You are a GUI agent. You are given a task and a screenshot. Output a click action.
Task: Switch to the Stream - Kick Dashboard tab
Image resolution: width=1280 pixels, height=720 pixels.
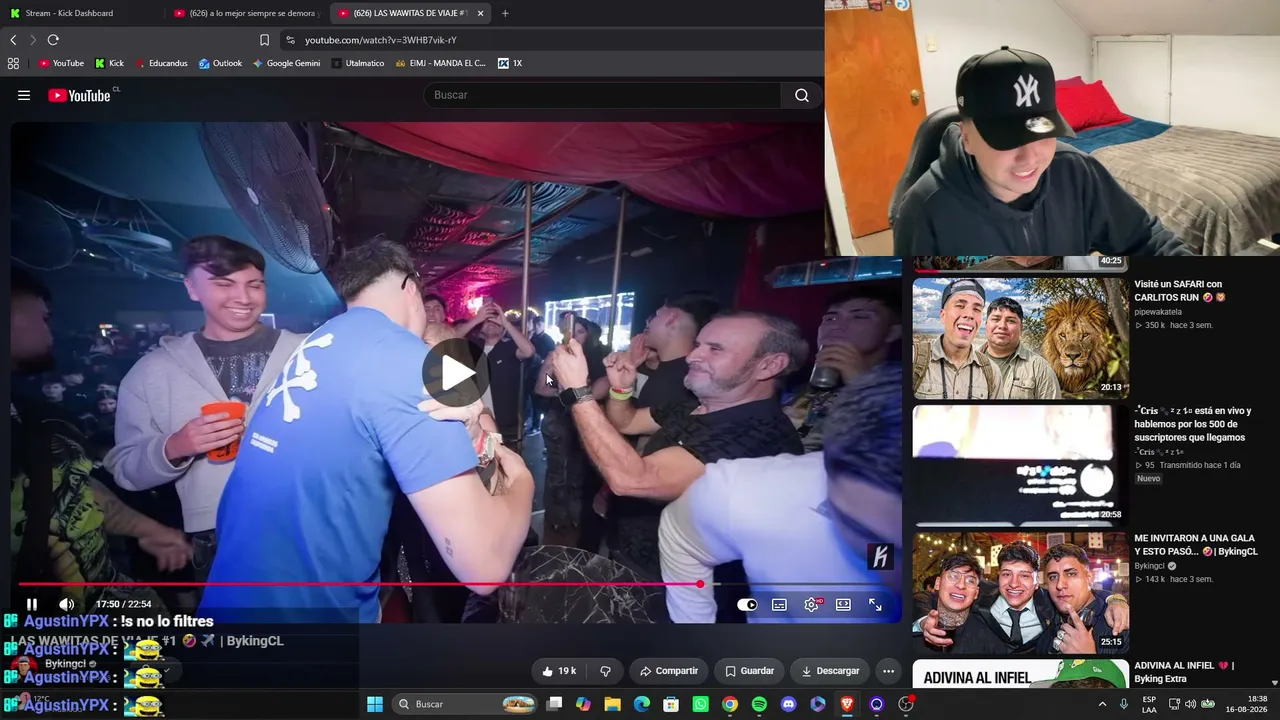(x=82, y=13)
